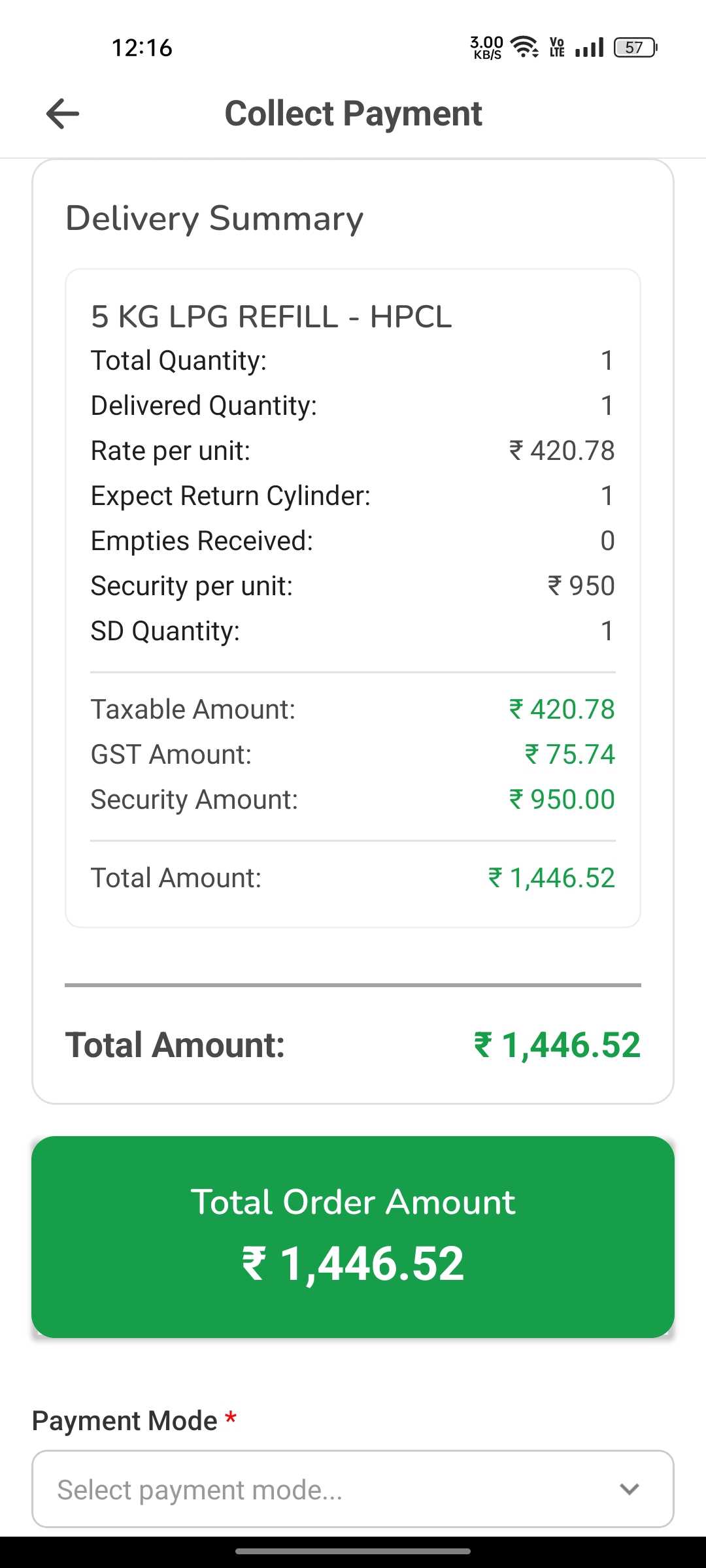Tap the back arrow icon
706x1568 pixels.
coord(63,114)
